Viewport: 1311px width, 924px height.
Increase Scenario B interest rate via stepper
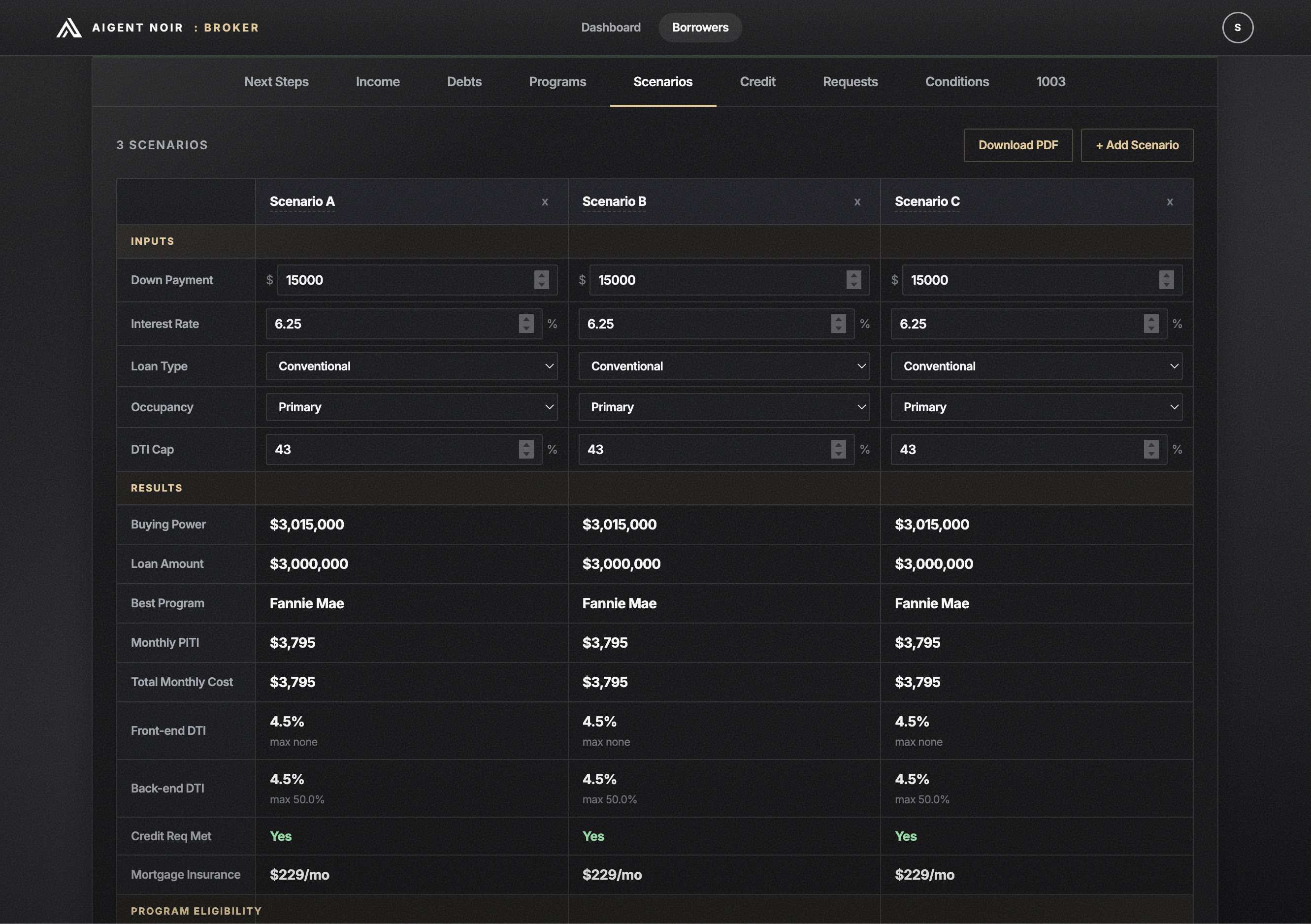(838, 320)
